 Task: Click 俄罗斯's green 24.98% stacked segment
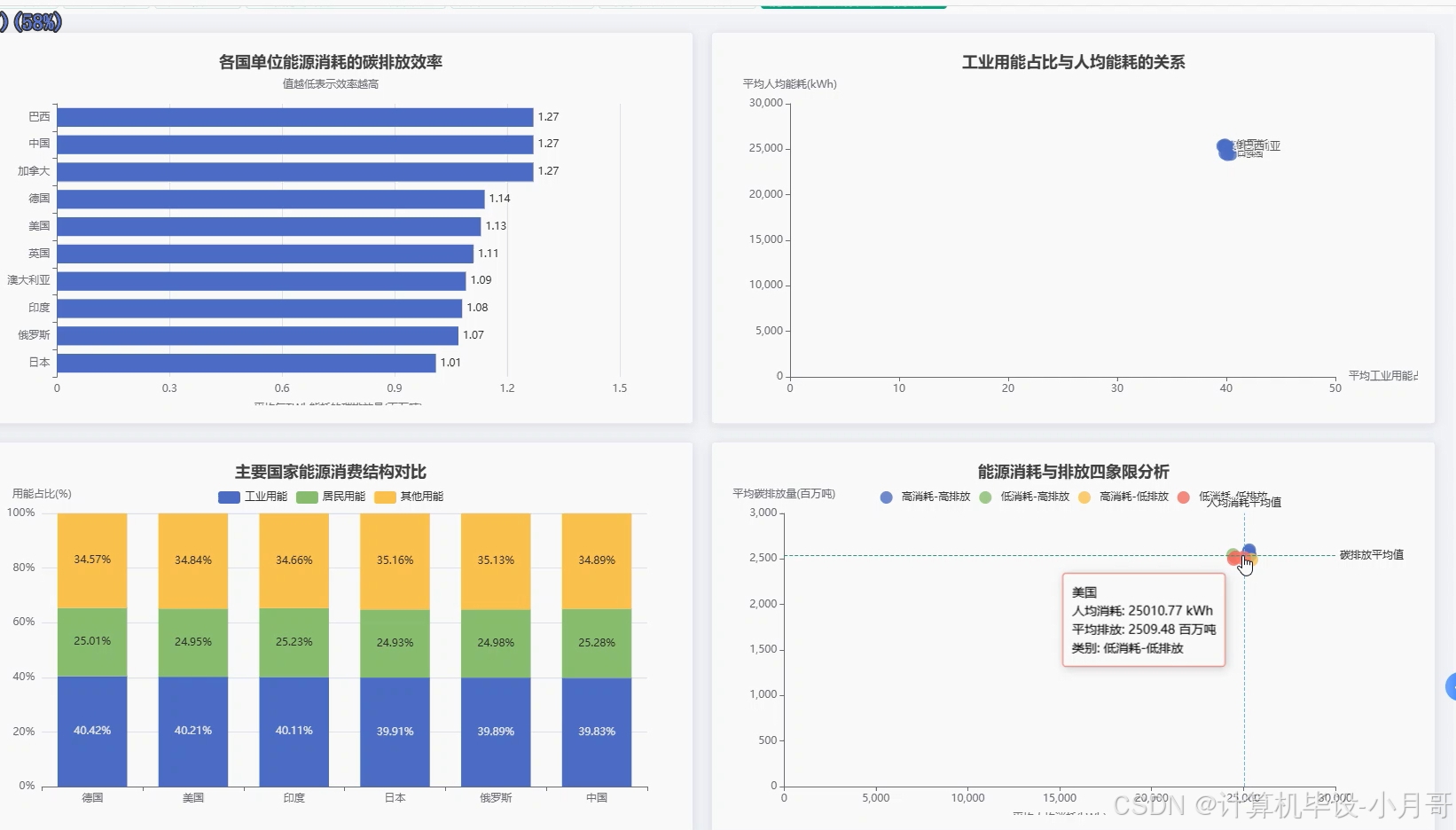coord(496,644)
